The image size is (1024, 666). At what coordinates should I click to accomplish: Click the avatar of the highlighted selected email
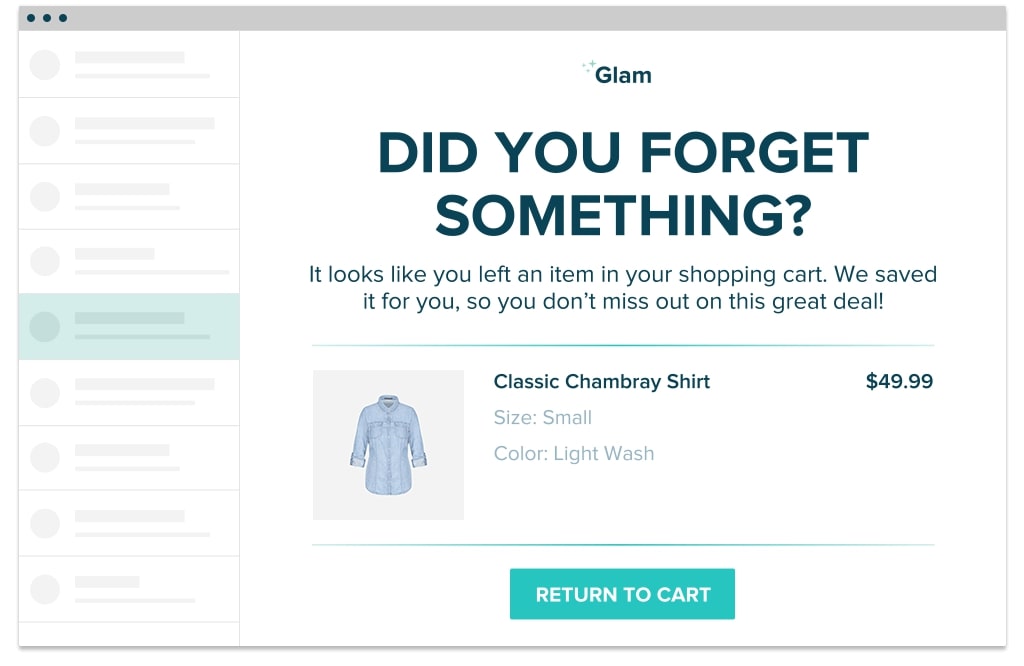(x=45, y=326)
